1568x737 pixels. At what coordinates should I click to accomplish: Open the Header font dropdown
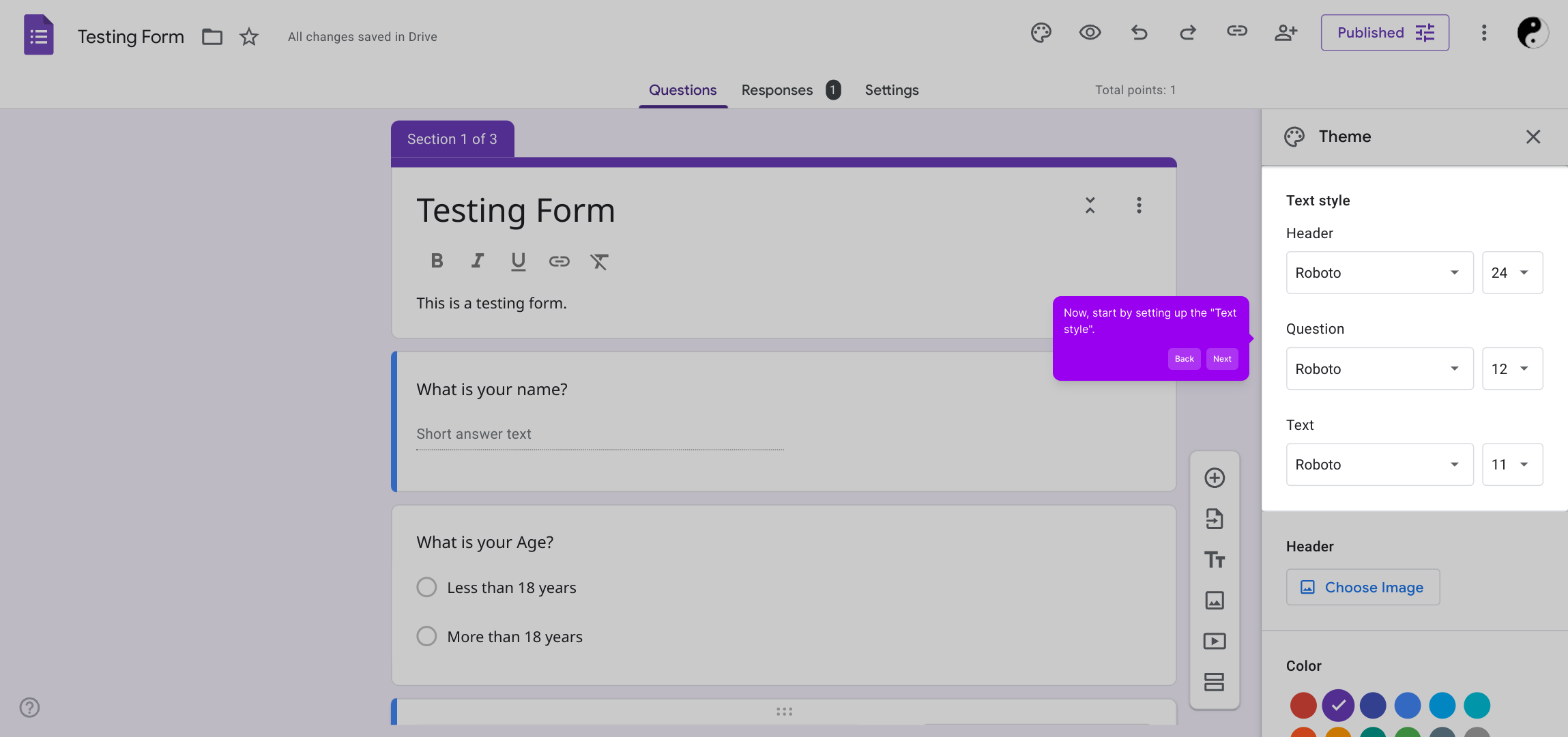[x=1379, y=273]
